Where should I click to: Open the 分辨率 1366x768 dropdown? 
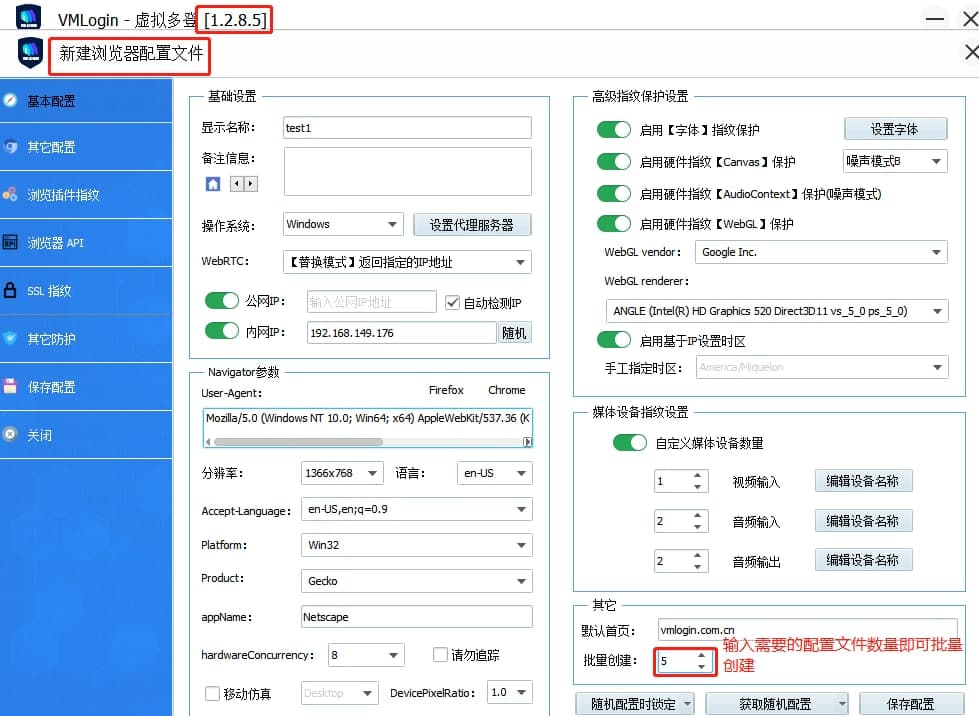(342, 473)
